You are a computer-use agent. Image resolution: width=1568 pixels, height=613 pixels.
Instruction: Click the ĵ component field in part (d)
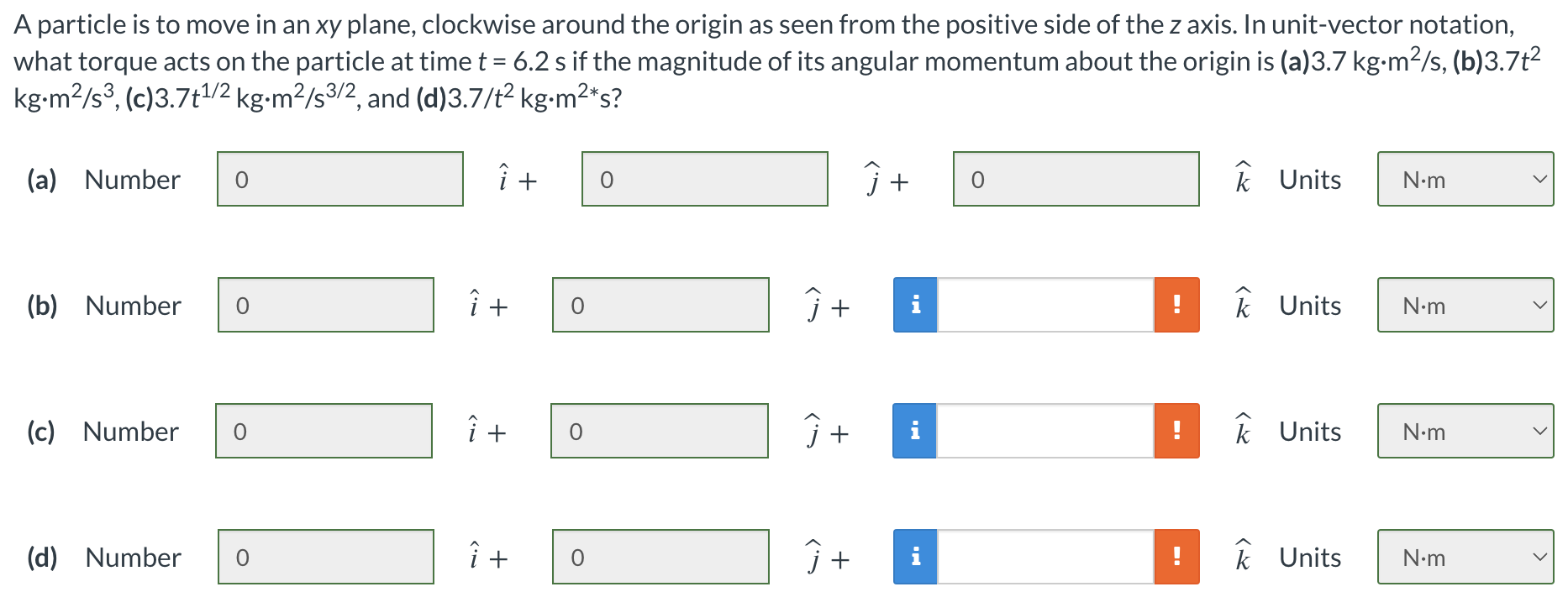(x=660, y=556)
